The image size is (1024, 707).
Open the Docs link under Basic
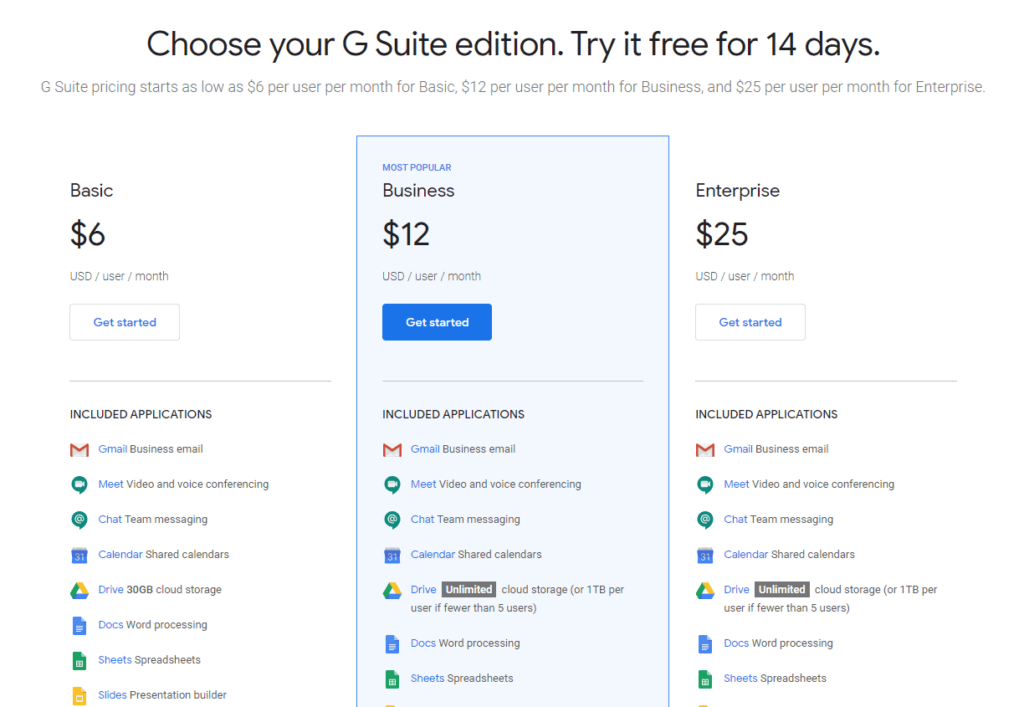(110, 625)
